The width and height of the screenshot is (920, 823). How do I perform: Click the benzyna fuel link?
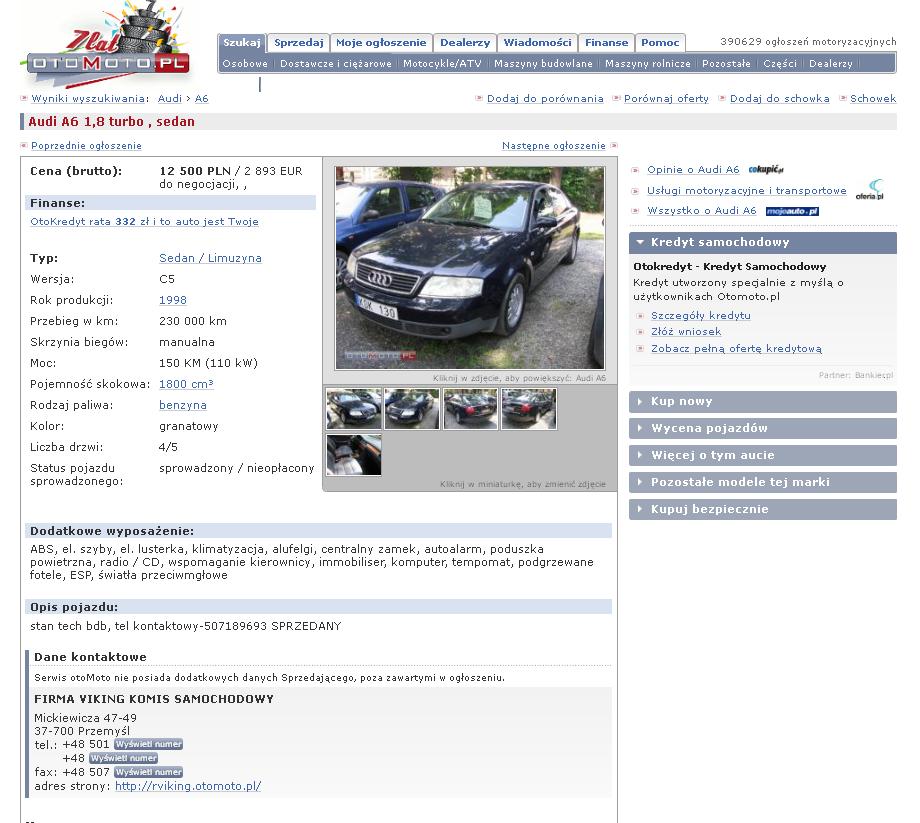click(182, 405)
